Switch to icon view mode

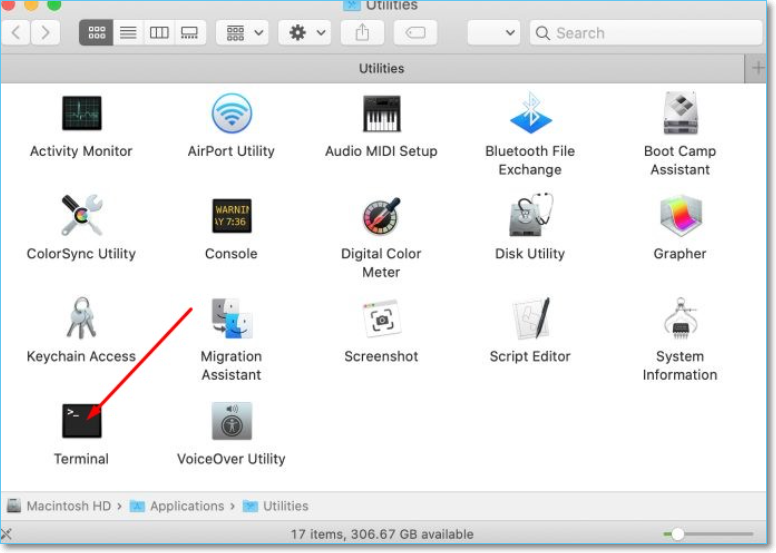[x=97, y=33]
